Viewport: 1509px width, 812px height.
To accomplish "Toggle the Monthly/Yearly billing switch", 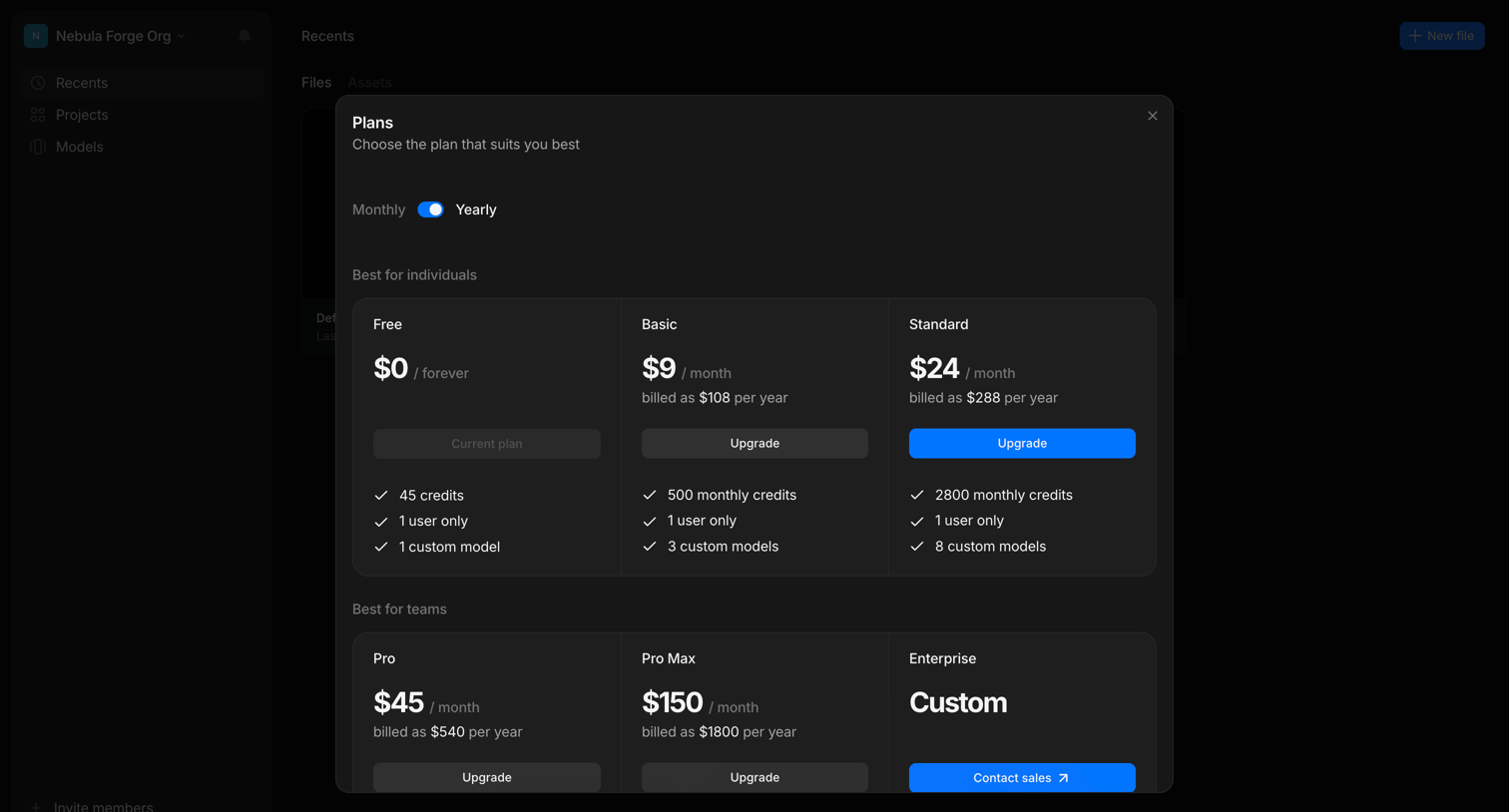I will pos(430,209).
